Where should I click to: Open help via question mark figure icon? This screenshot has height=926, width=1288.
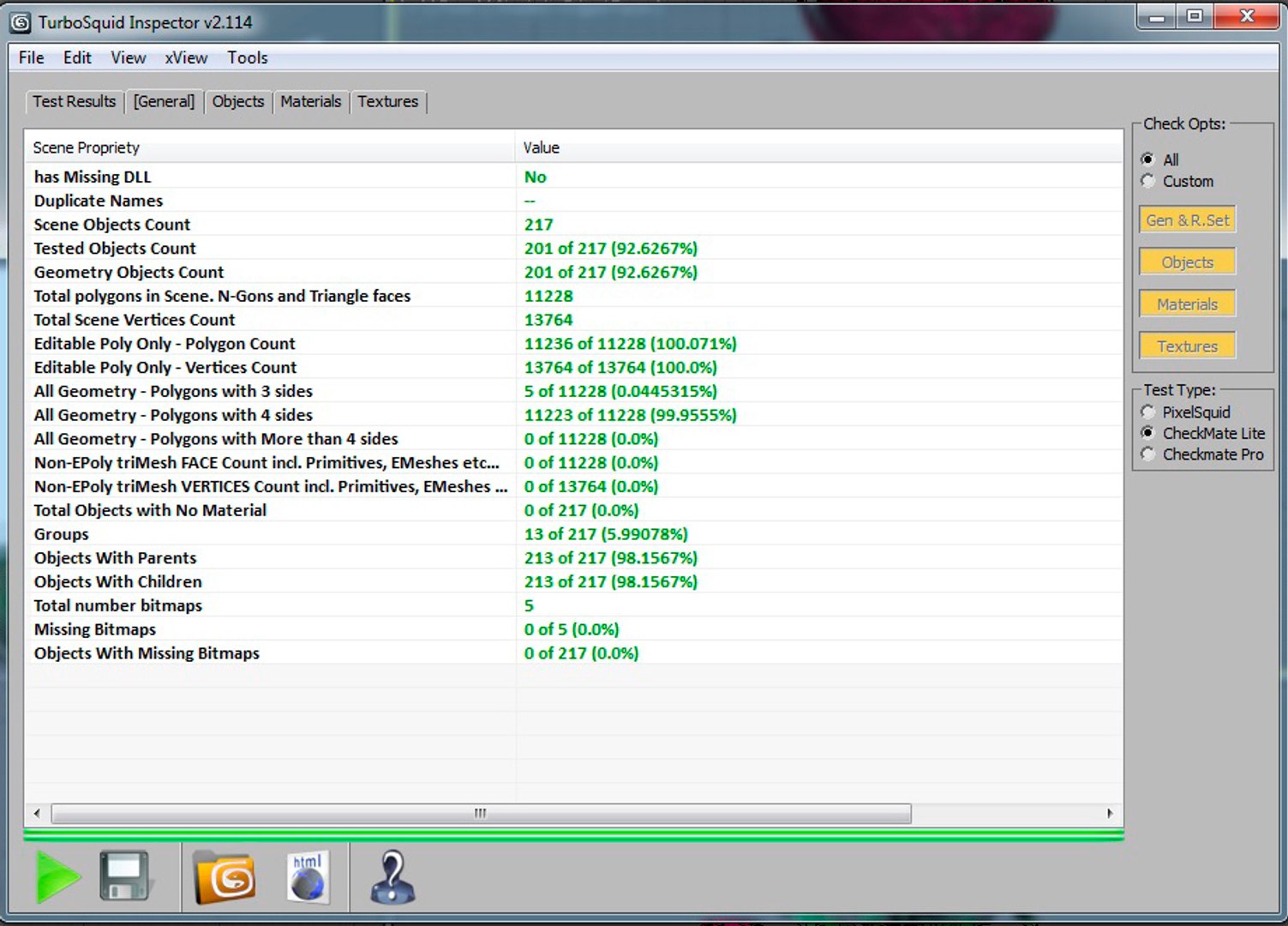click(x=392, y=876)
